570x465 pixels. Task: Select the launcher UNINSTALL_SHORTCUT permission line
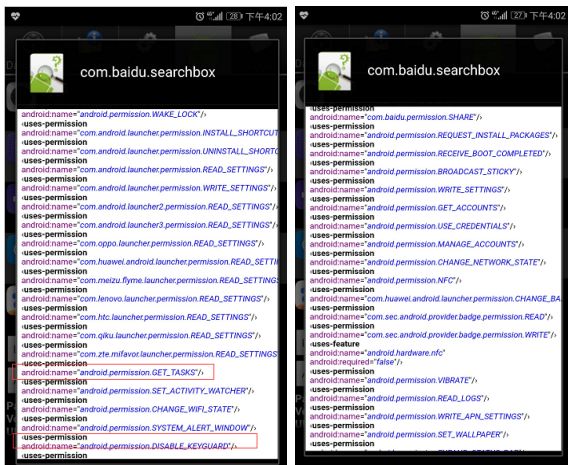click(150, 151)
